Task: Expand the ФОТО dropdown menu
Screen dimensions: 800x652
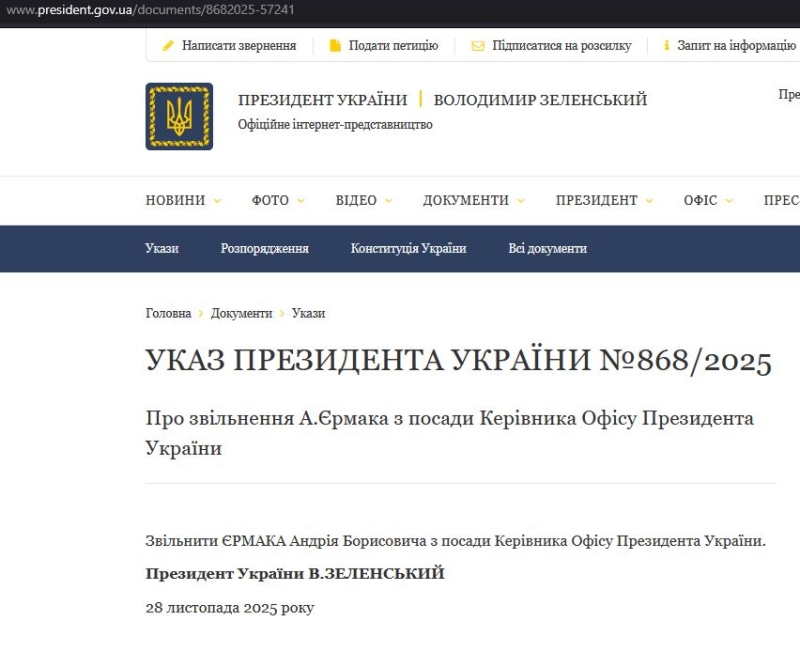Action: point(278,200)
